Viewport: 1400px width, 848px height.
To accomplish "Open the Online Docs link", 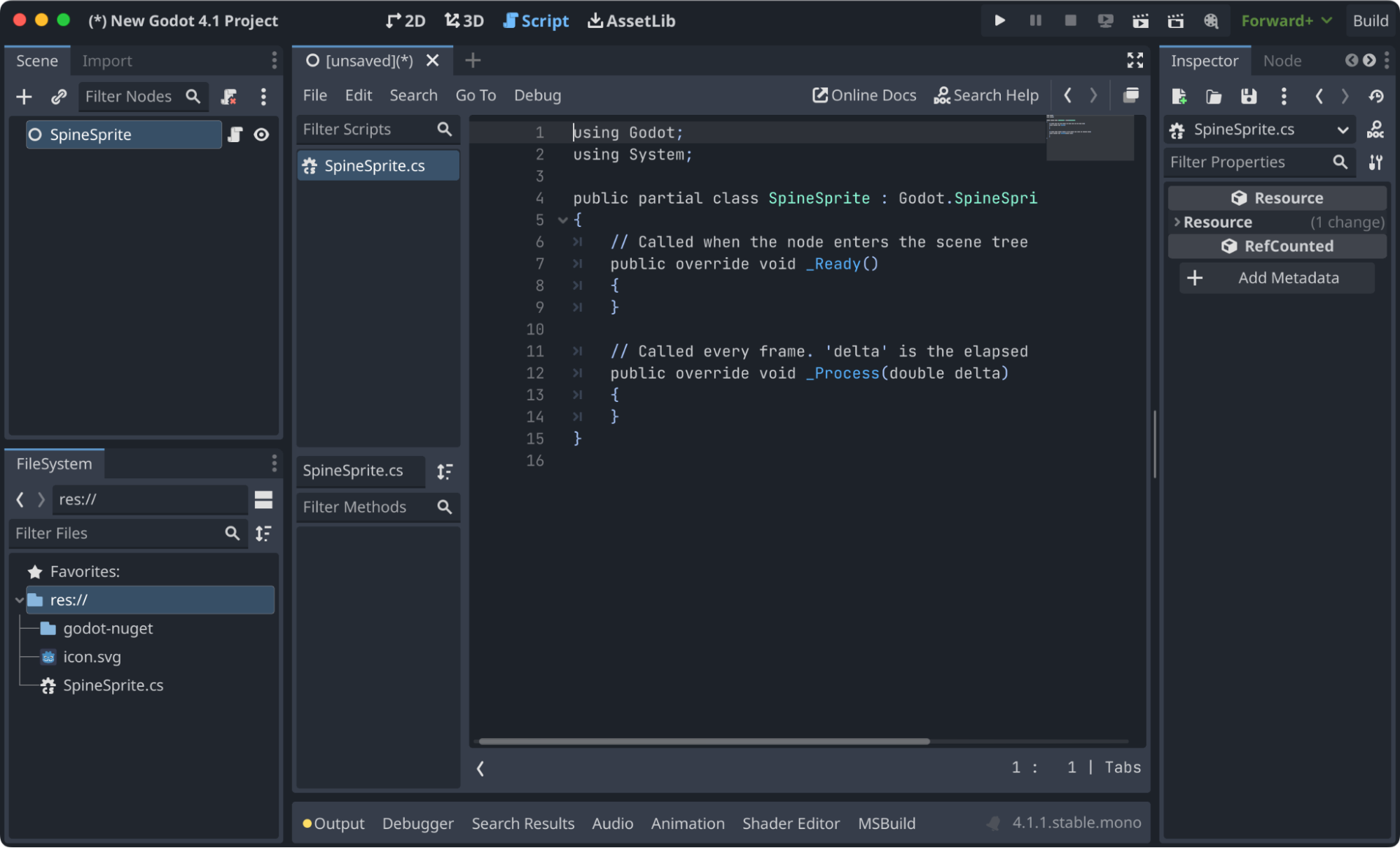I will click(864, 95).
